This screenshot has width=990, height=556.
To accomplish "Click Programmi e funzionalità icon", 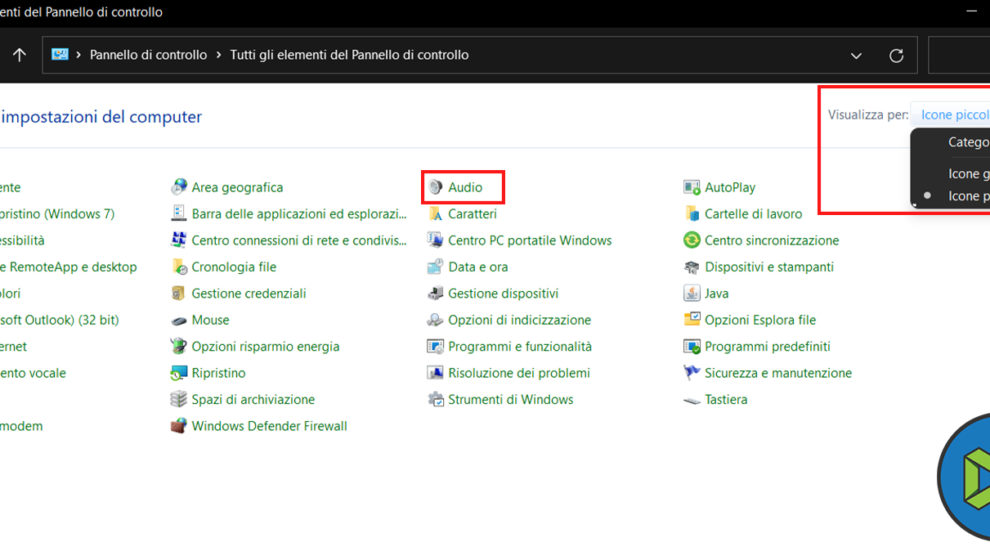I will pos(436,346).
